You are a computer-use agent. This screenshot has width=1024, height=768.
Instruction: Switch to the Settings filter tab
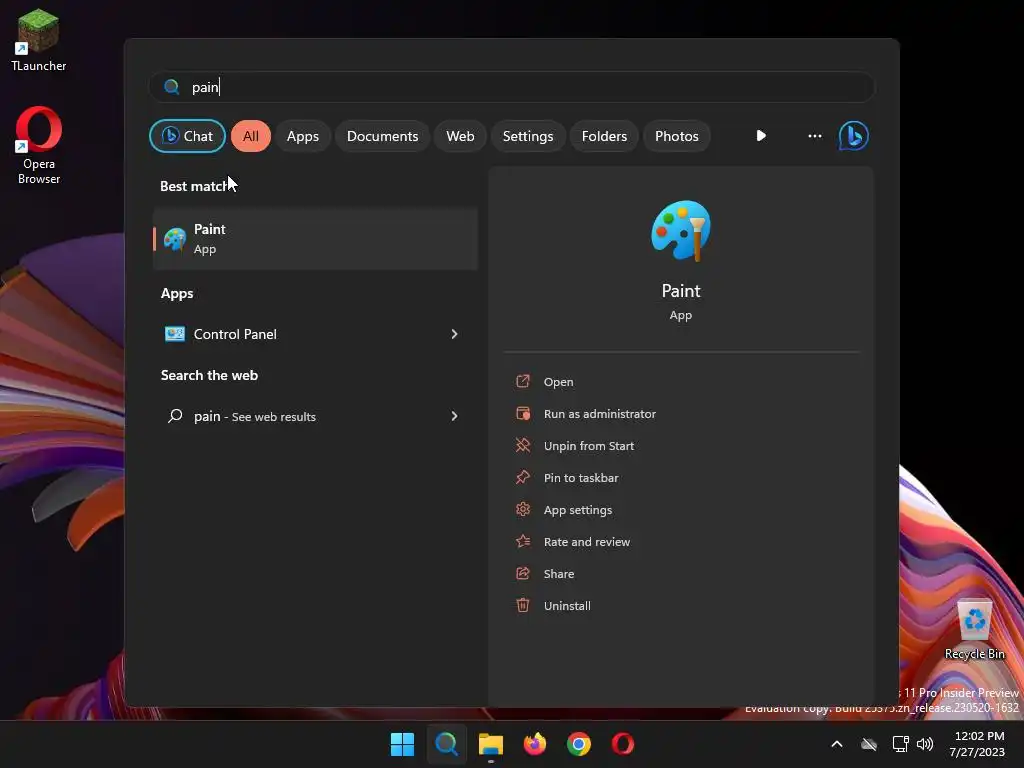pyautogui.click(x=528, y=136)
